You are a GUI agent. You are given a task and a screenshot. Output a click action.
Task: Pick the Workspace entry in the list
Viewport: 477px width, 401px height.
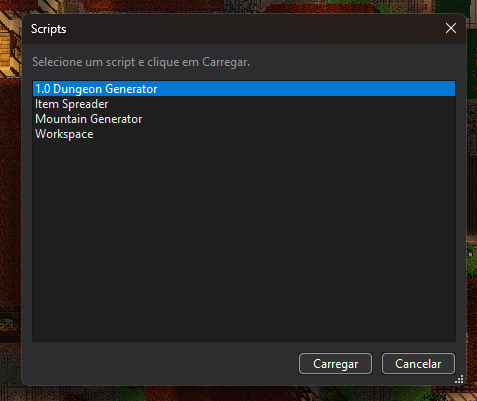tap(244, 134)
